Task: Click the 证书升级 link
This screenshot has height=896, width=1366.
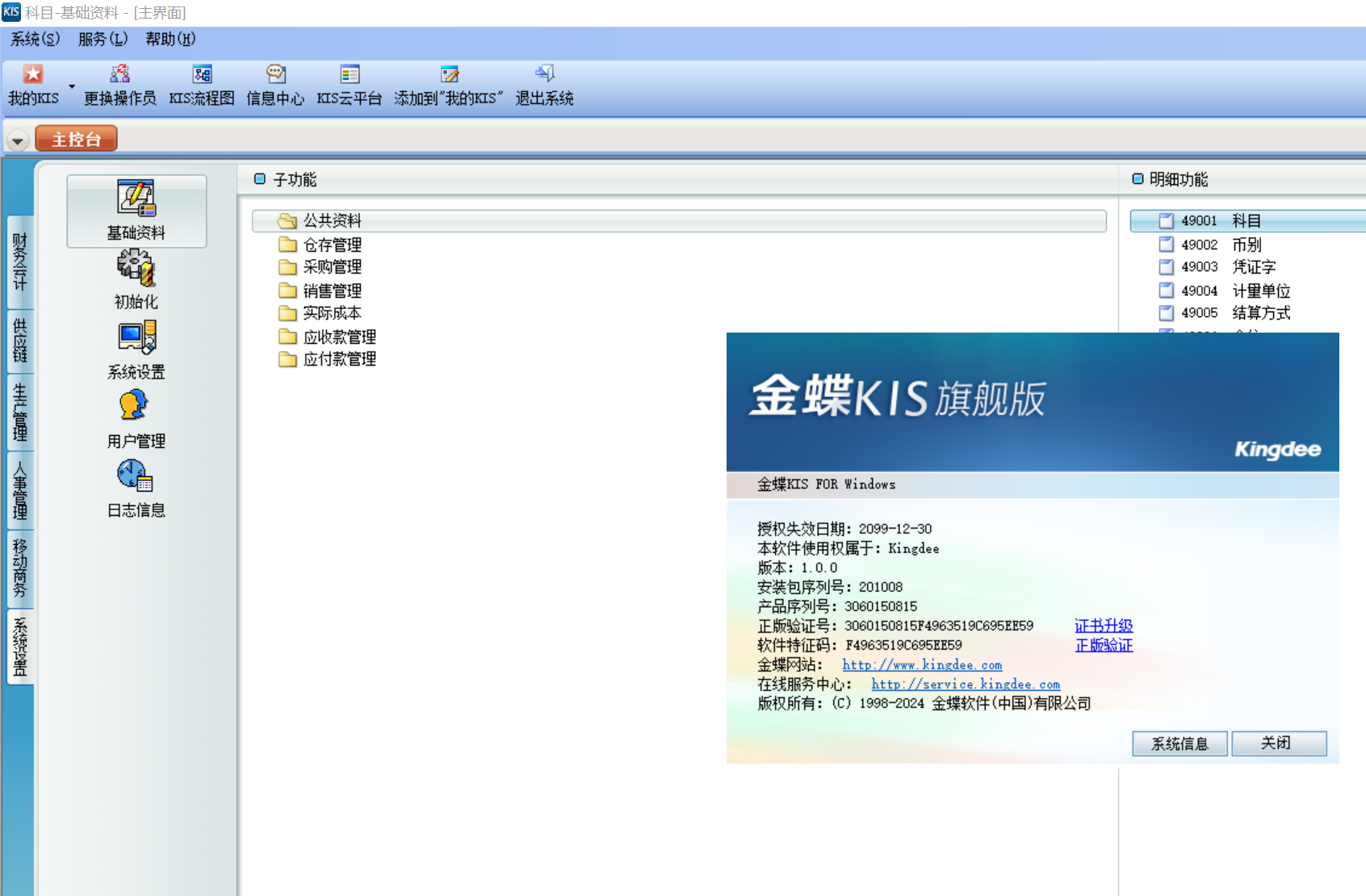Action: [x=1104, y=626]
